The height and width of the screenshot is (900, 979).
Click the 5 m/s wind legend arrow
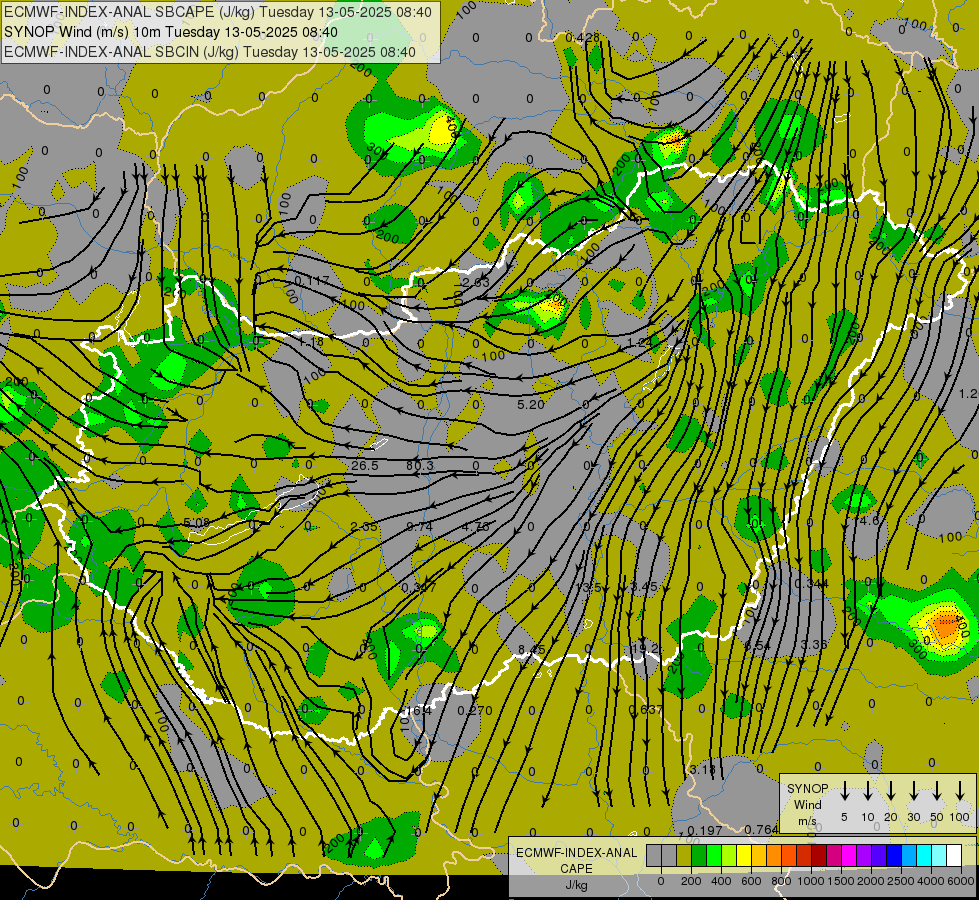pyautogui.click(x=845, y=791)
